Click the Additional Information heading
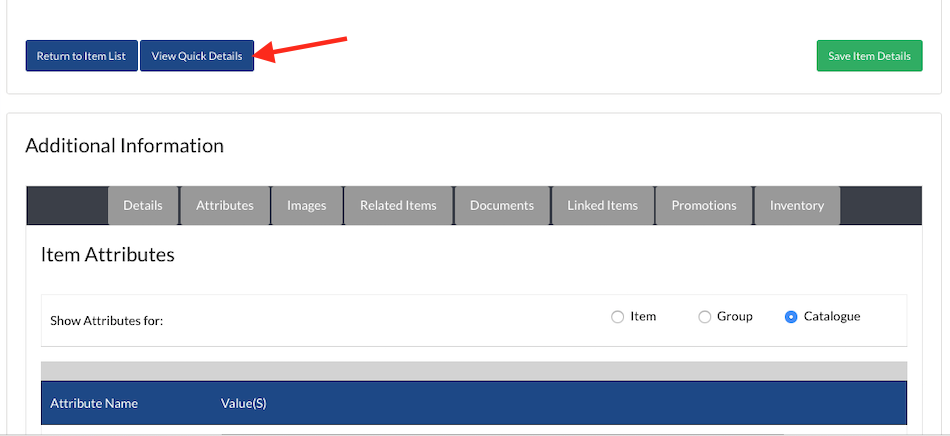Screen dimensions: 950x436 point(124,146)
